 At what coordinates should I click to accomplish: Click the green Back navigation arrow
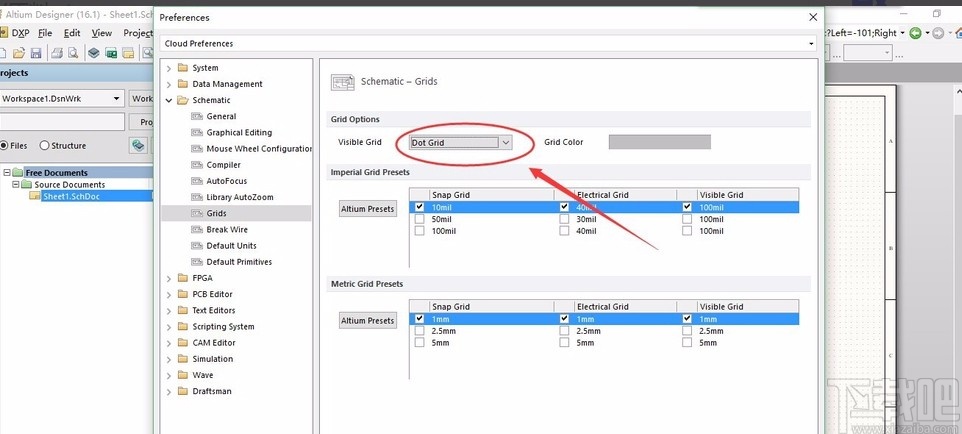tap(915, 33)
